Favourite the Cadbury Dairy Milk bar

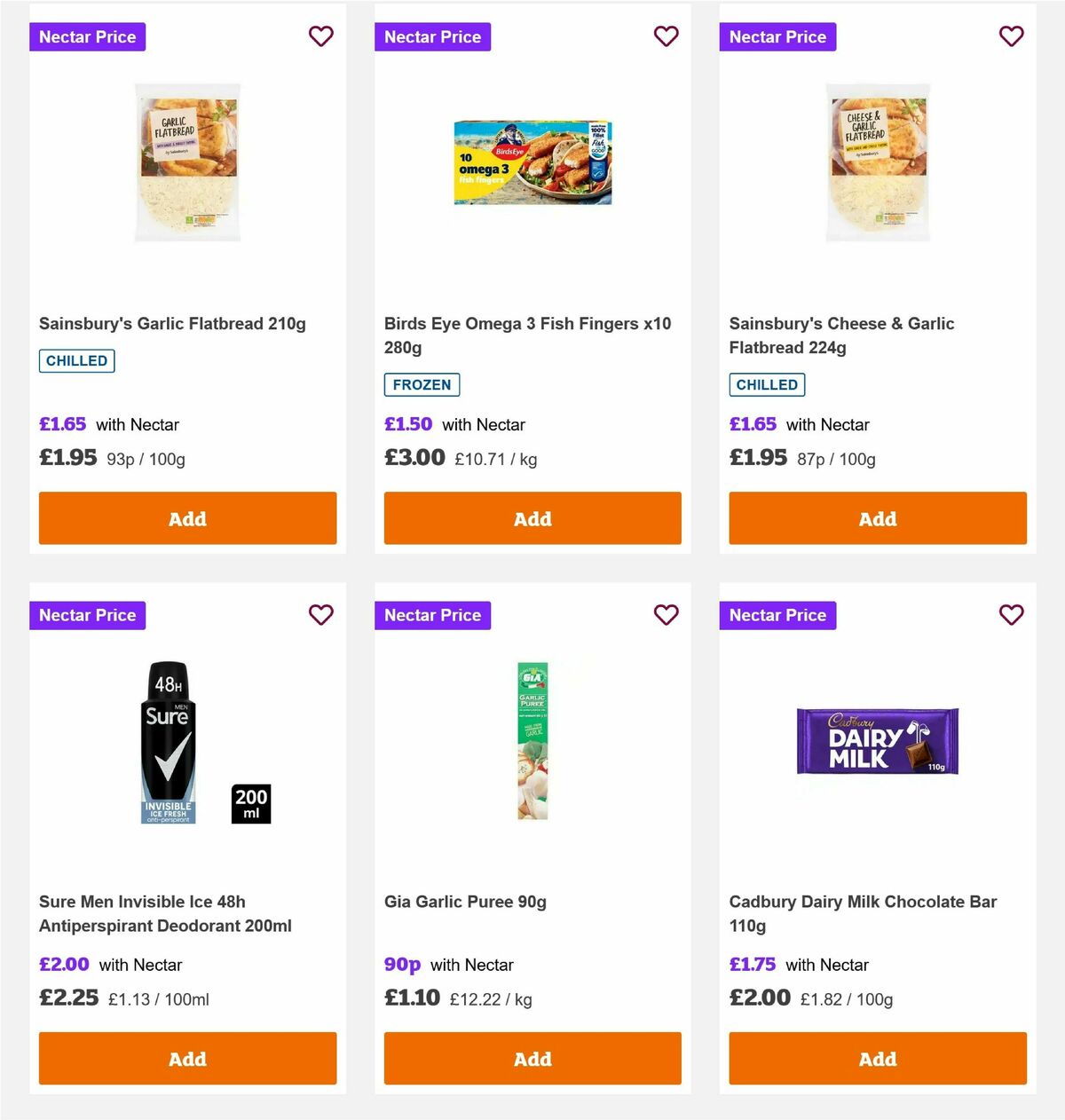click(x=1011, y=614)
